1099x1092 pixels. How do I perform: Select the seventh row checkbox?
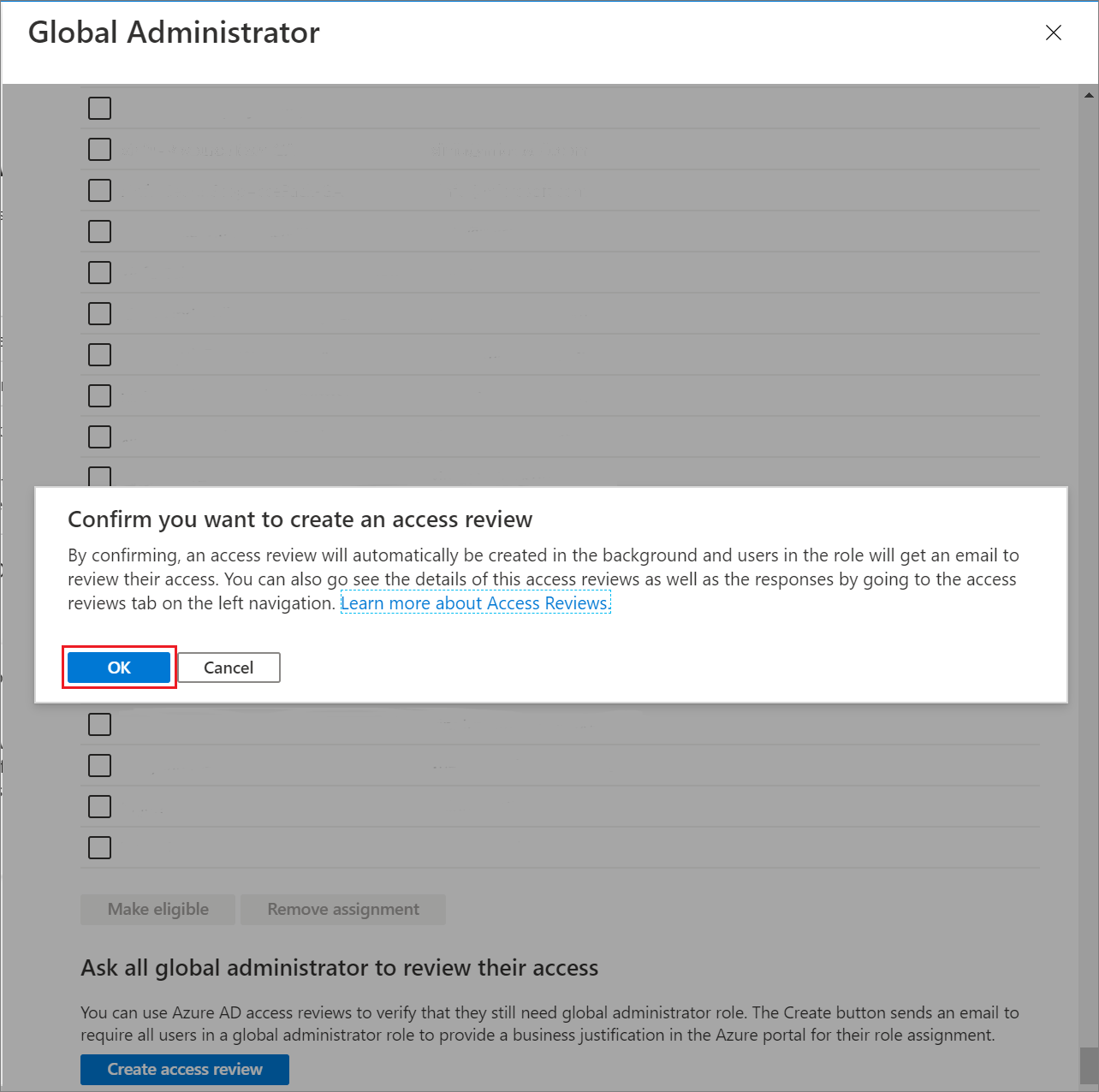tap(100, 355)
